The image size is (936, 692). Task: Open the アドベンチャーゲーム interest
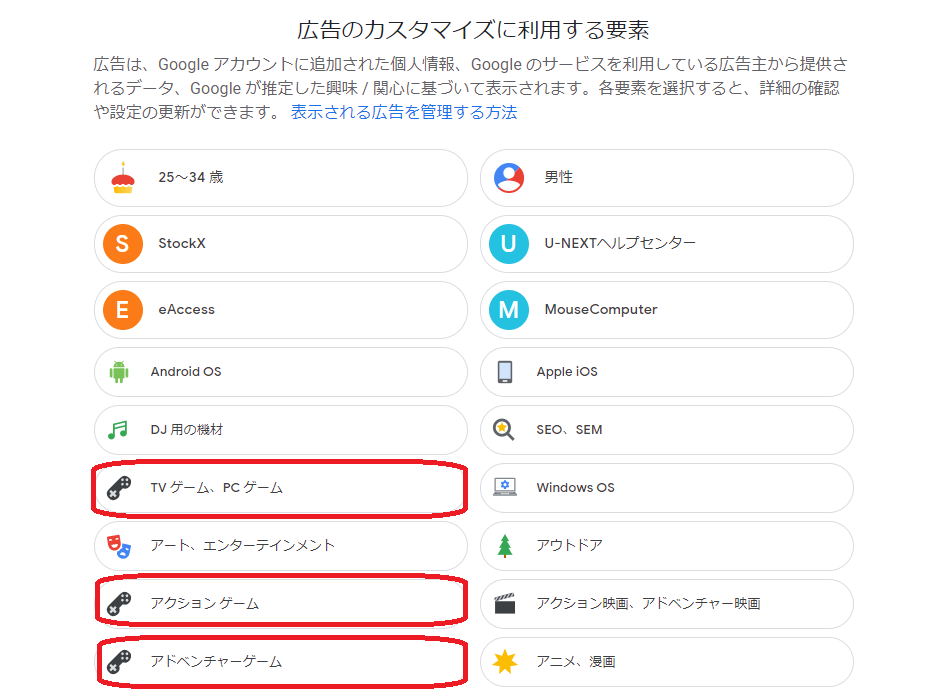coord(281,662)
